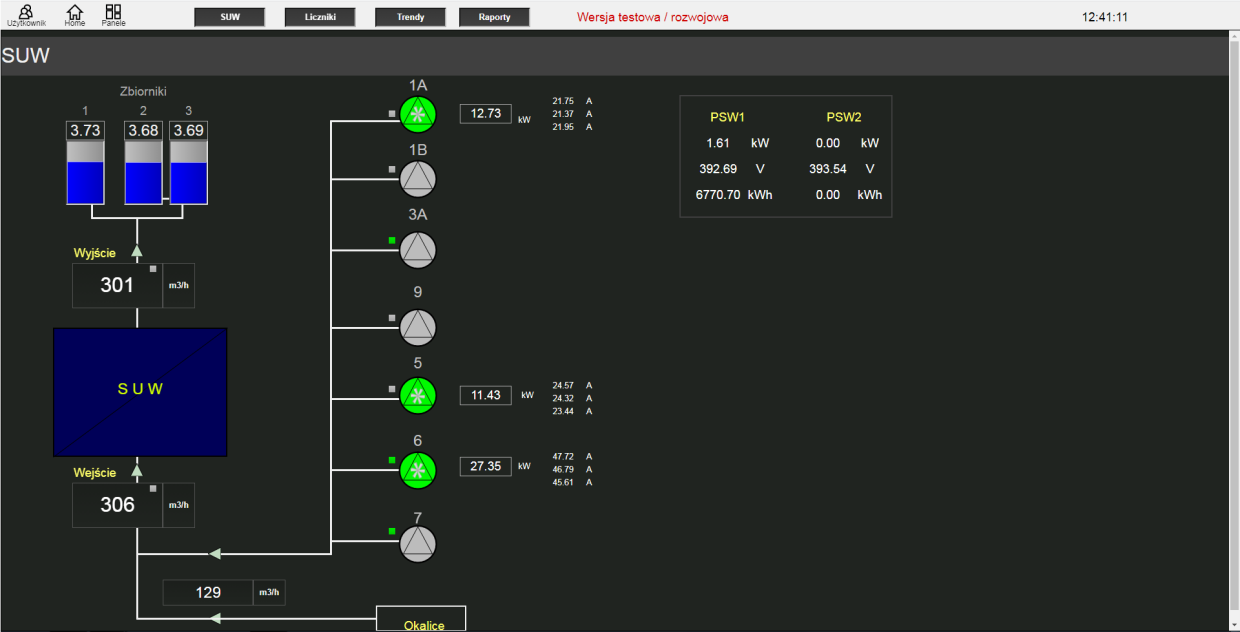
Task: Select the running pump 6 icon
Action: (x=418, y=469)
